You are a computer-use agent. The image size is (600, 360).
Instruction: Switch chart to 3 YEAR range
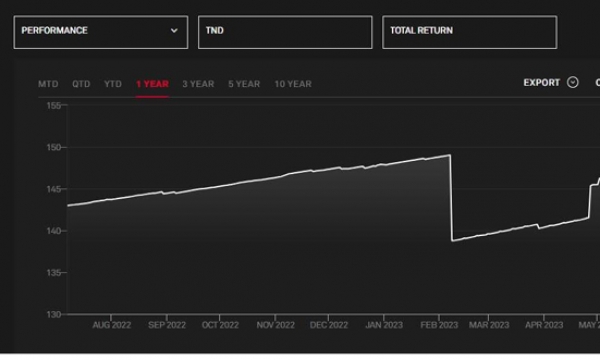(198, 84)
